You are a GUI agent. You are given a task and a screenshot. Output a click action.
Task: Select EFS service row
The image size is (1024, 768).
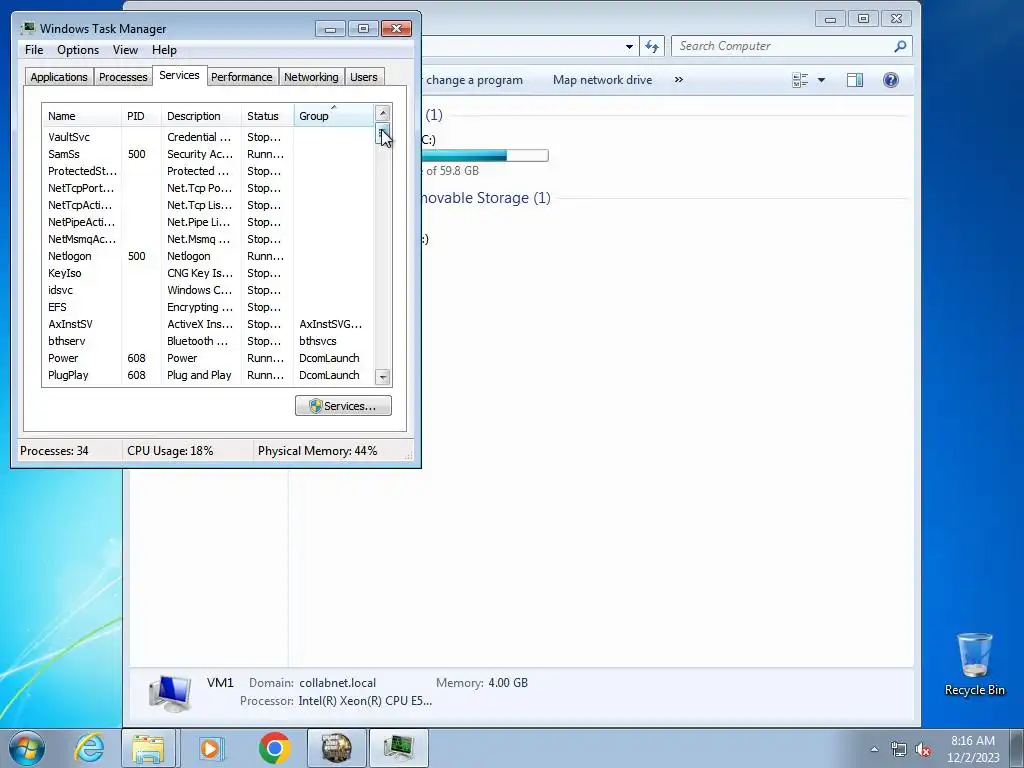pyautogui.click(x=208, y=307)
